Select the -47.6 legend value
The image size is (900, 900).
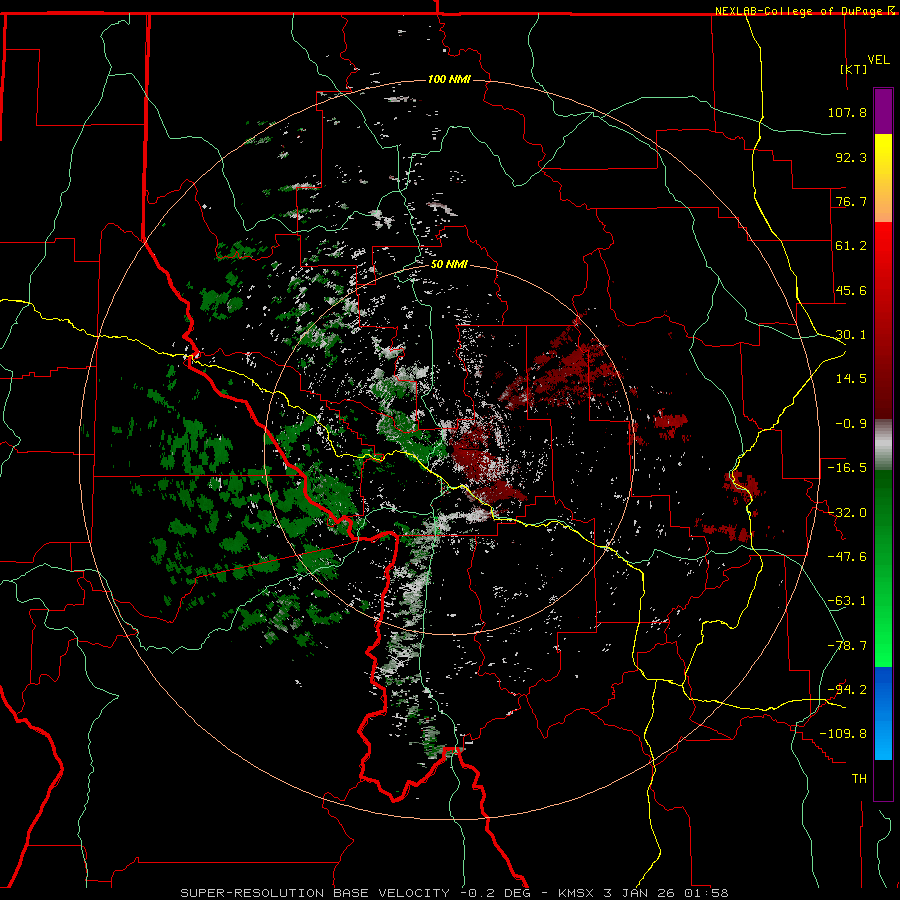[847, 557]
